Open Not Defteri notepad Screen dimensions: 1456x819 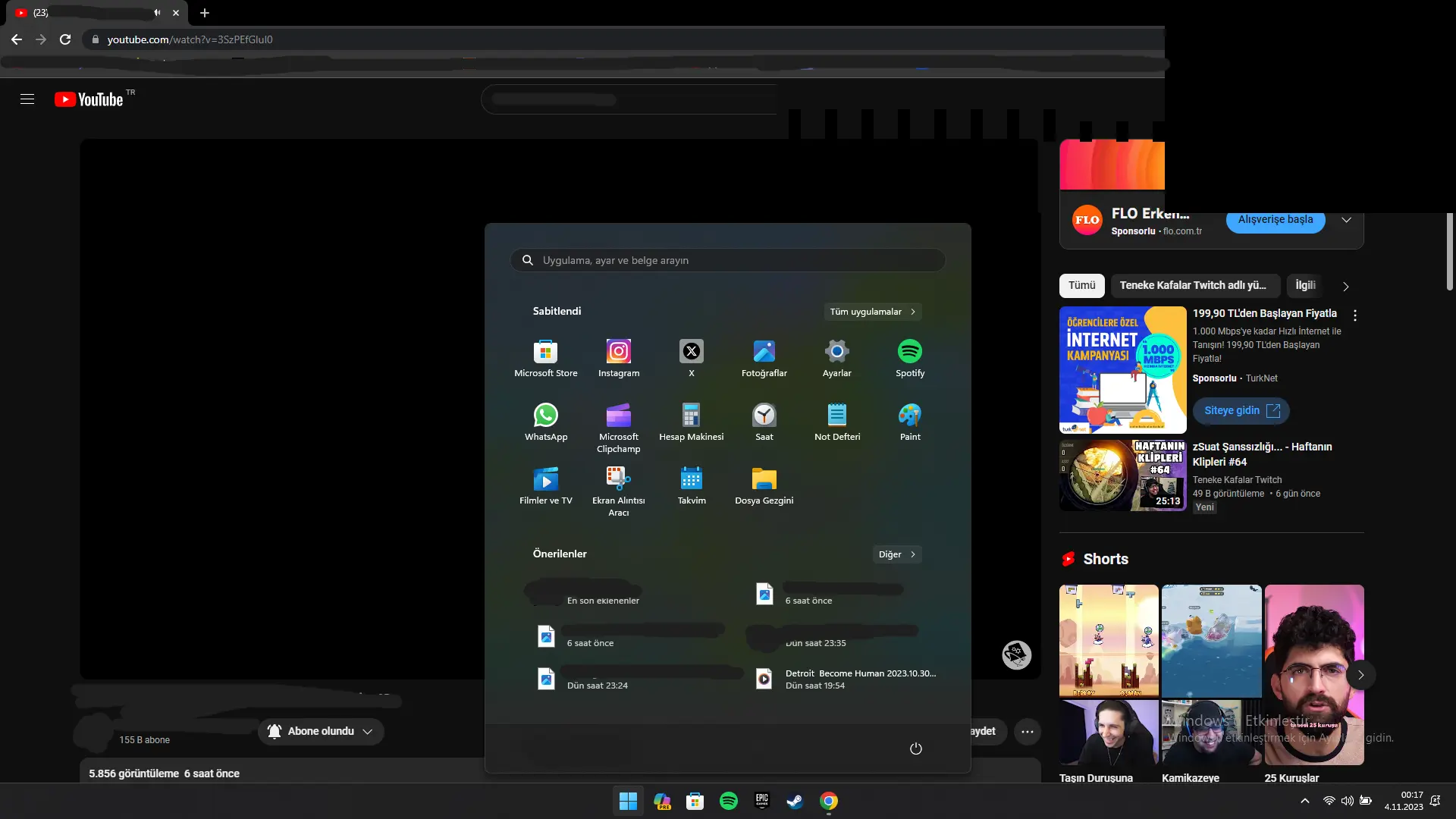836,422
